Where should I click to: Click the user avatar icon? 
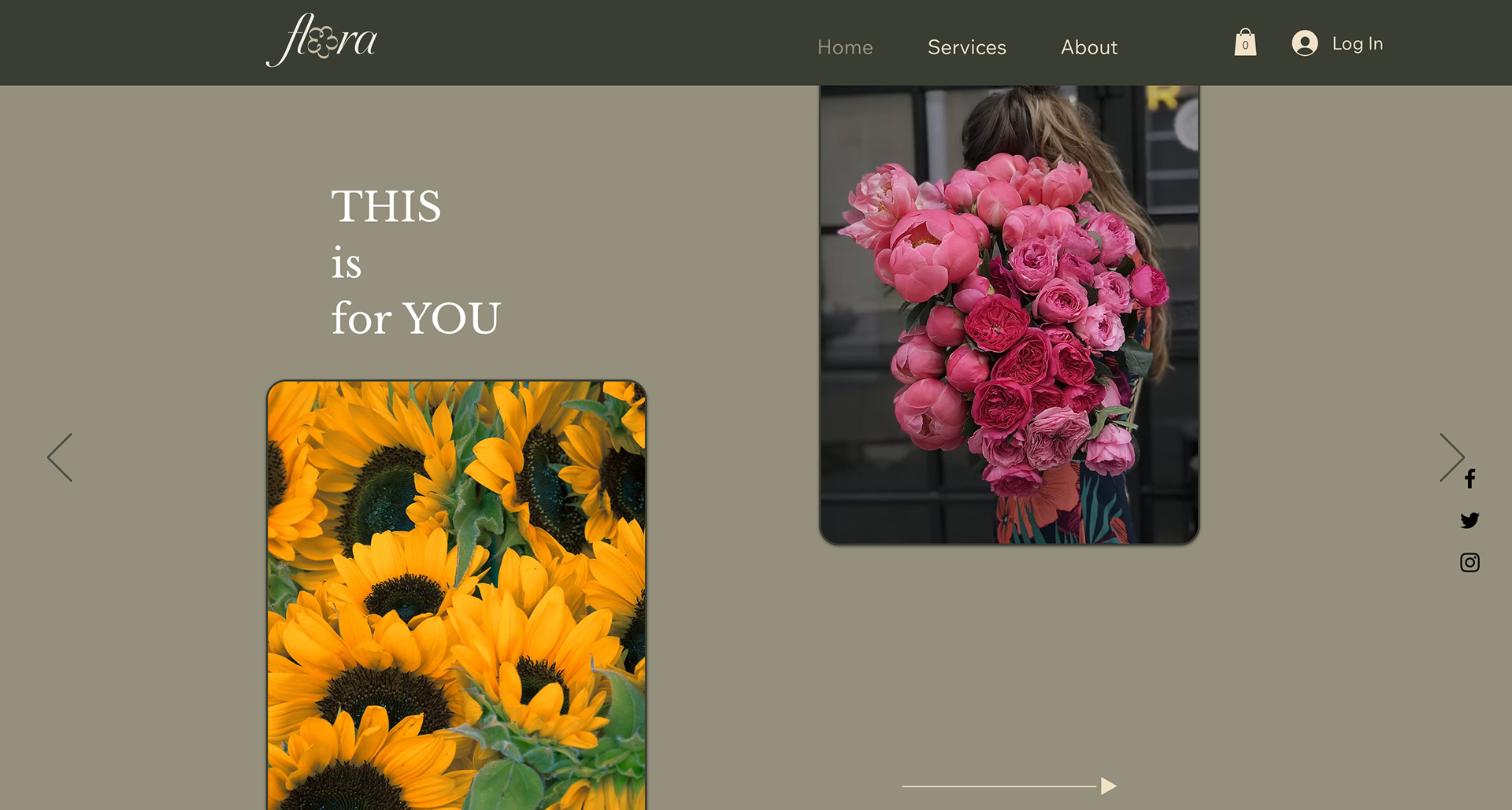tap(1305, 43)
